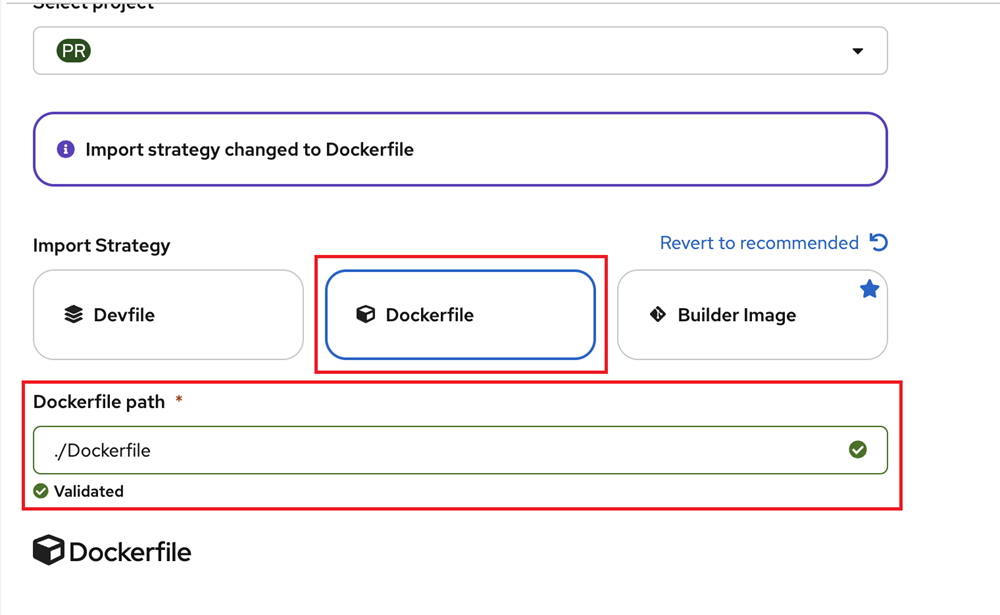Screen dimensions: 1000x615
Task: Click the Devfile stacked-layers icon
Action: pos(76,314)
